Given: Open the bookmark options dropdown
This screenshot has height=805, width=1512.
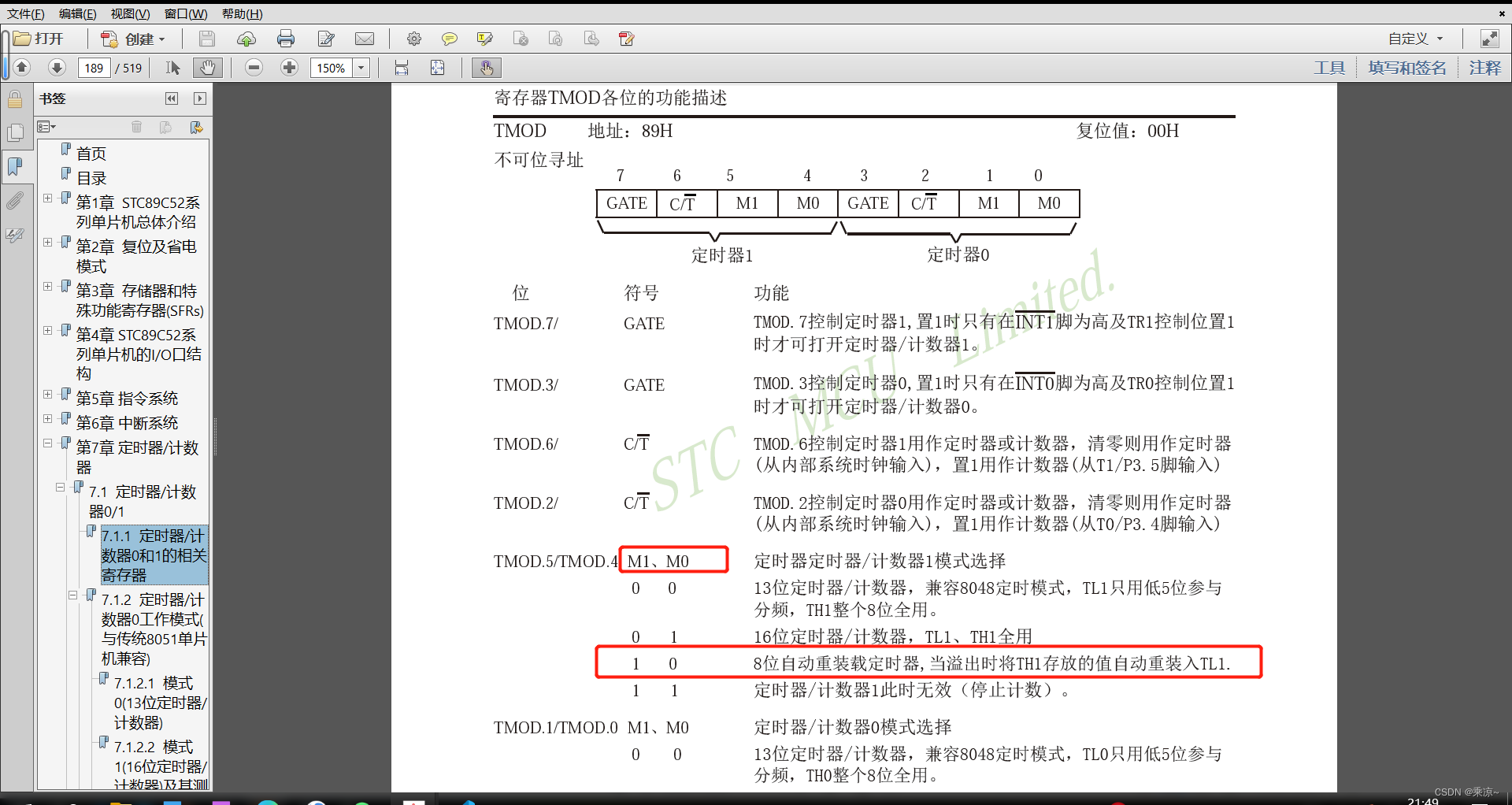Looking at the screenshot, I should [46, 127].
